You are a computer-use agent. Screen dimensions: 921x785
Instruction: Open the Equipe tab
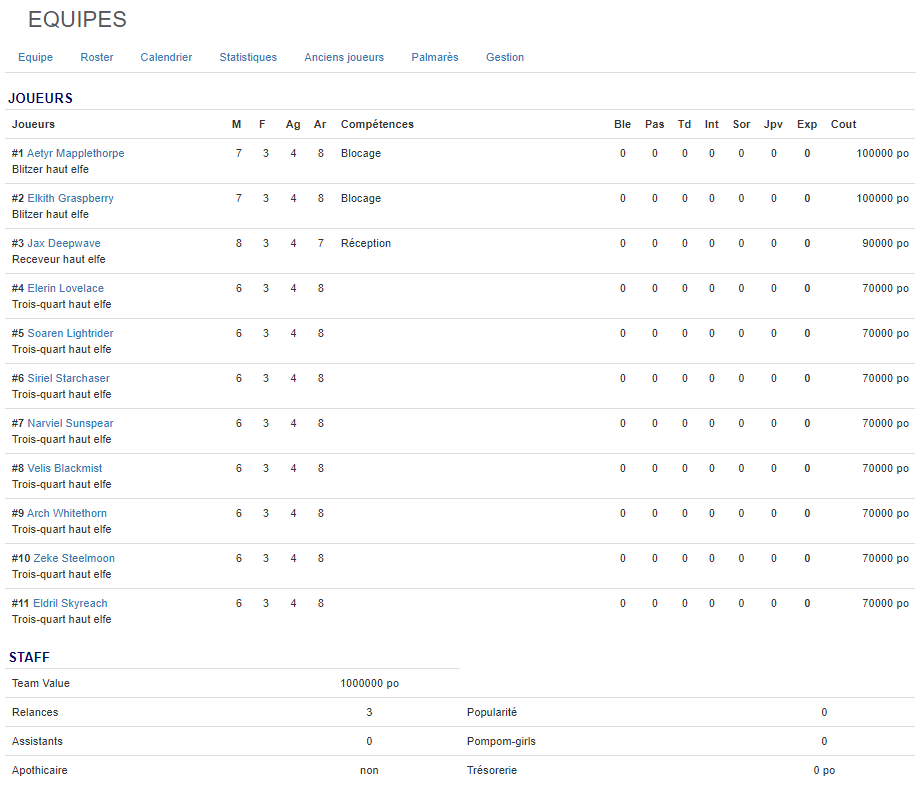35,58
